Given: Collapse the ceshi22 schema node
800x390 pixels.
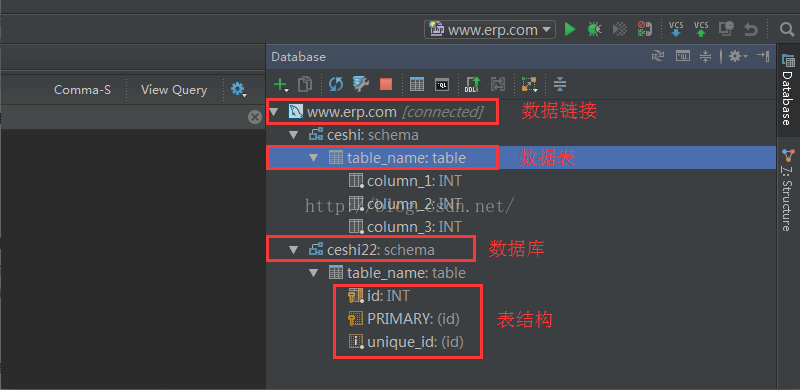Looking at the screenshot, I should coord(293,250).
